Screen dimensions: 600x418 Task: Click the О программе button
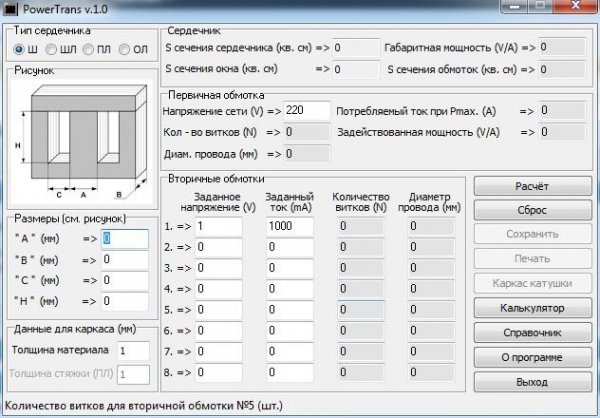[x=533, y=358]
